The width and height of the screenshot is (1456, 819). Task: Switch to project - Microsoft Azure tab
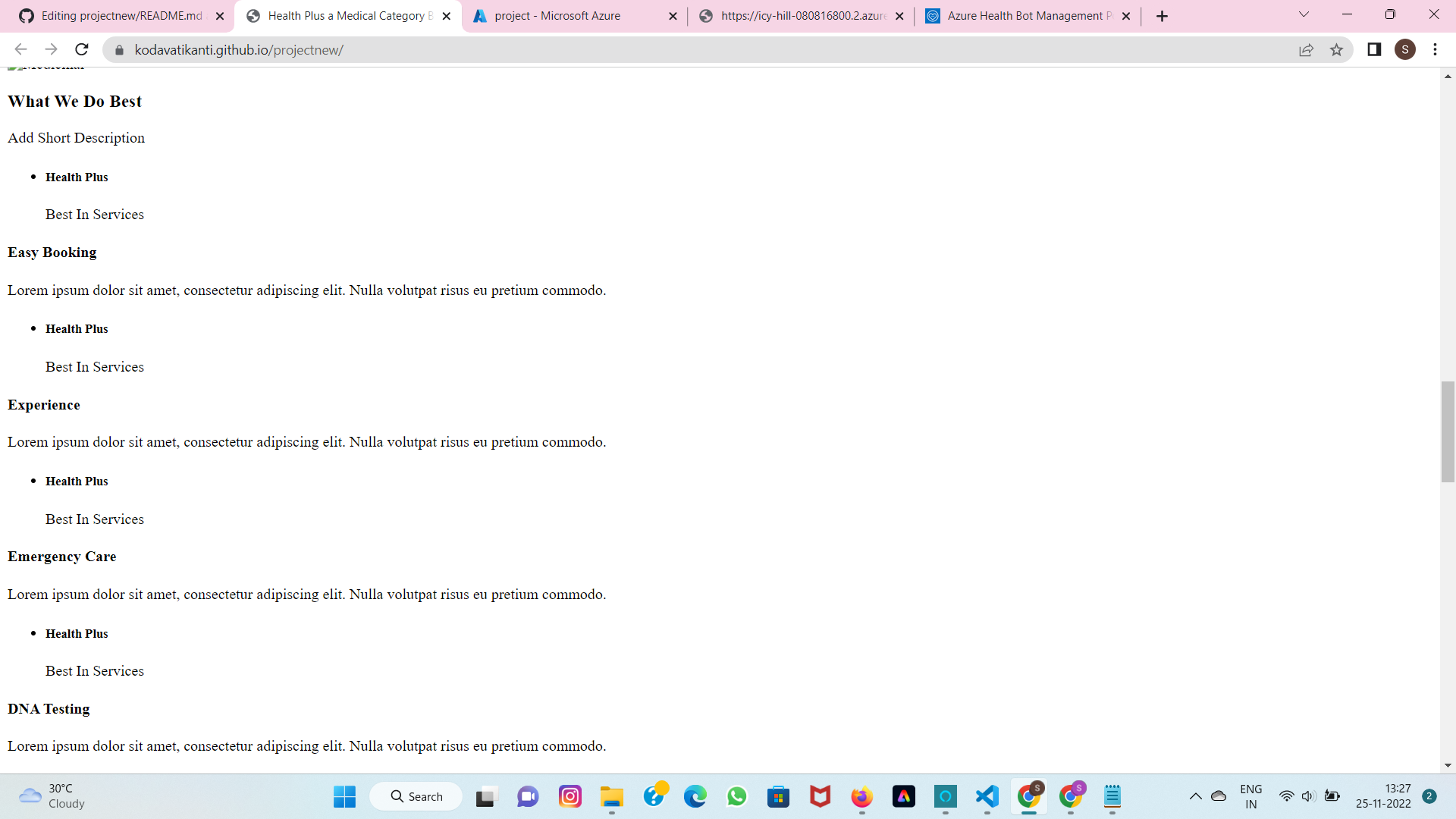tap(557, 16)
